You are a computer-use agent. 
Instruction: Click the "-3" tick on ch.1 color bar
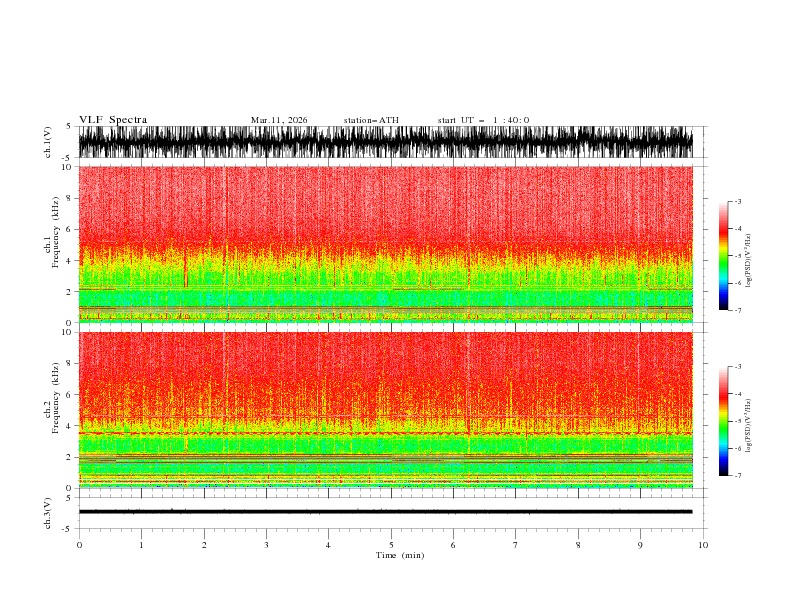coord(738,201)
